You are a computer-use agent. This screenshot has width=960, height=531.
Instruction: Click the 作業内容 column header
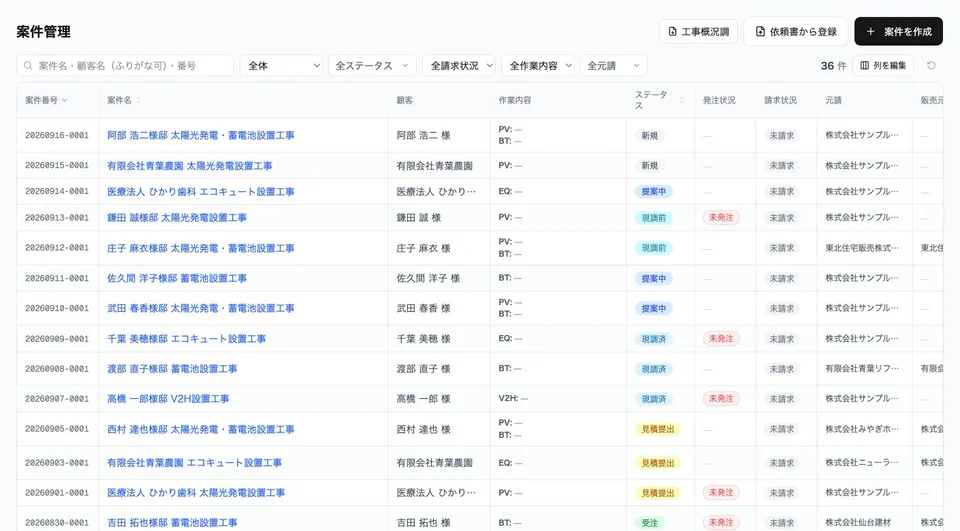[x=515, y=100]
